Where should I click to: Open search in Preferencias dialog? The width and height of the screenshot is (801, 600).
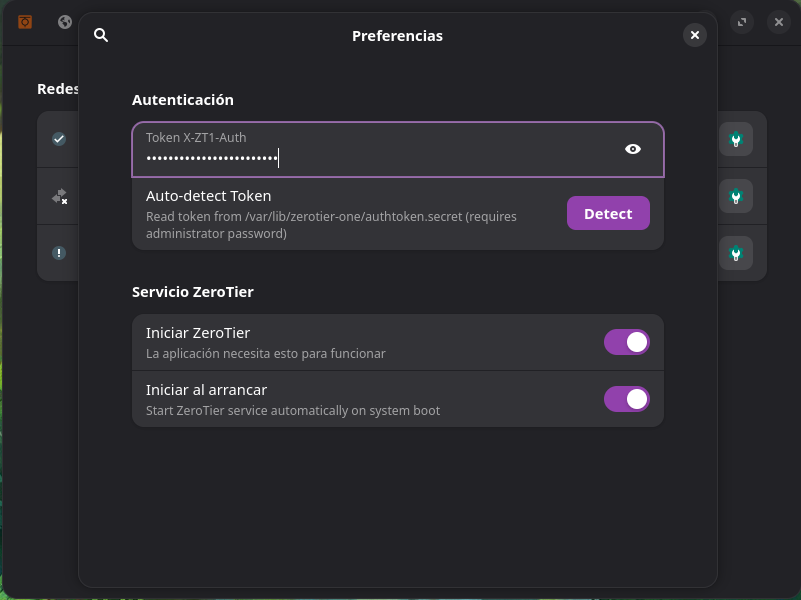tap(101, 35)
